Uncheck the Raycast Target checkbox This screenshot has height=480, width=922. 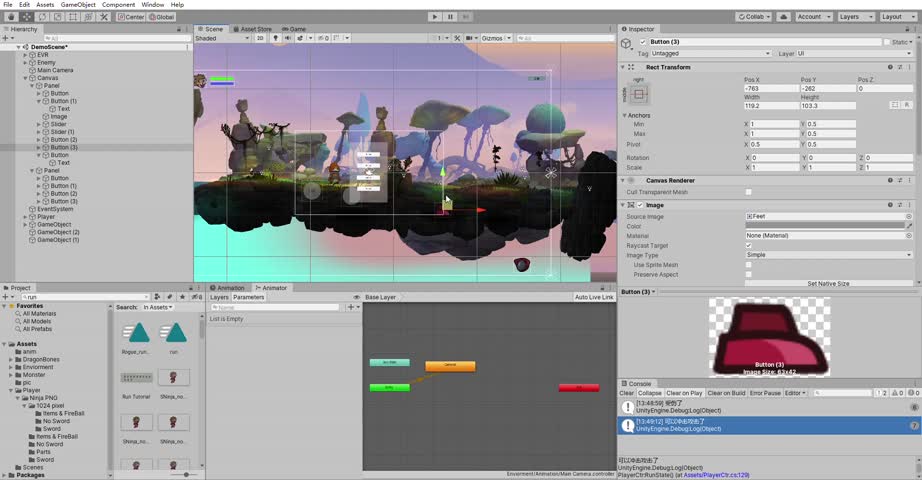click(x=749, y=245)
